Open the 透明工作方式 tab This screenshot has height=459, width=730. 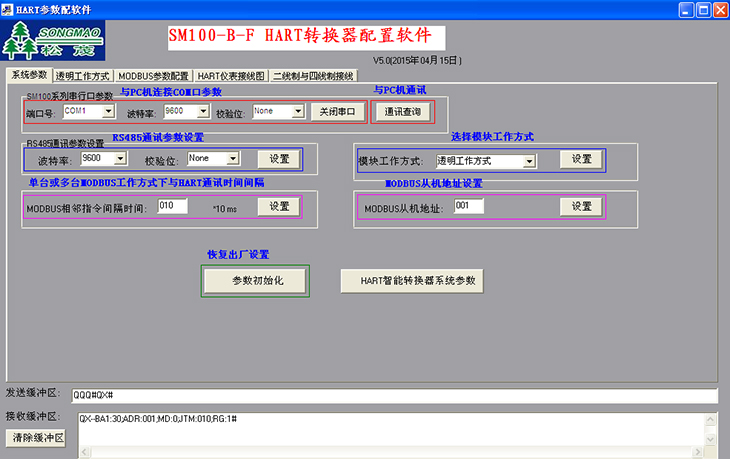coord(82,76)
